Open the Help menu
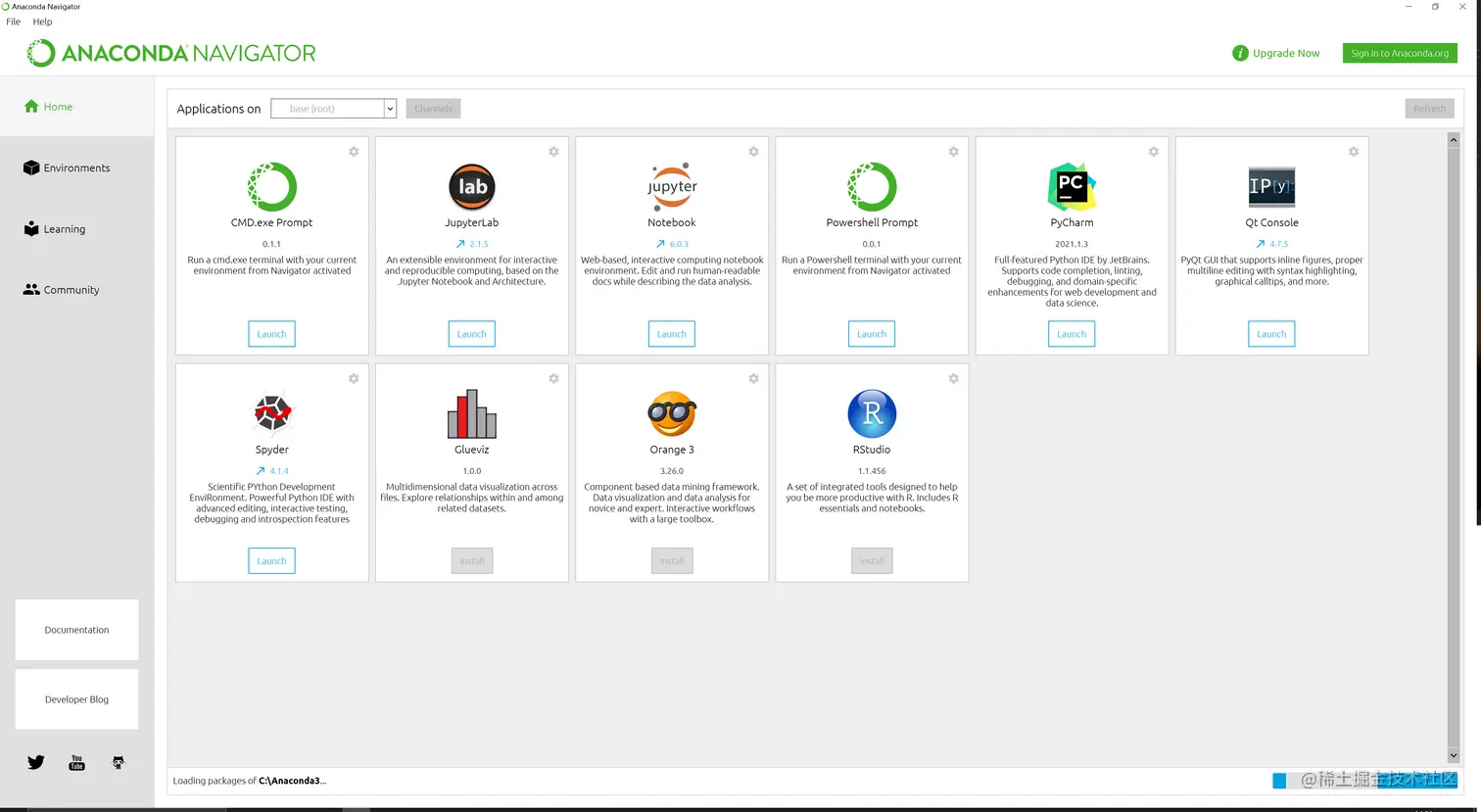This screenshot has height=812, width=1481. (42, 22)
